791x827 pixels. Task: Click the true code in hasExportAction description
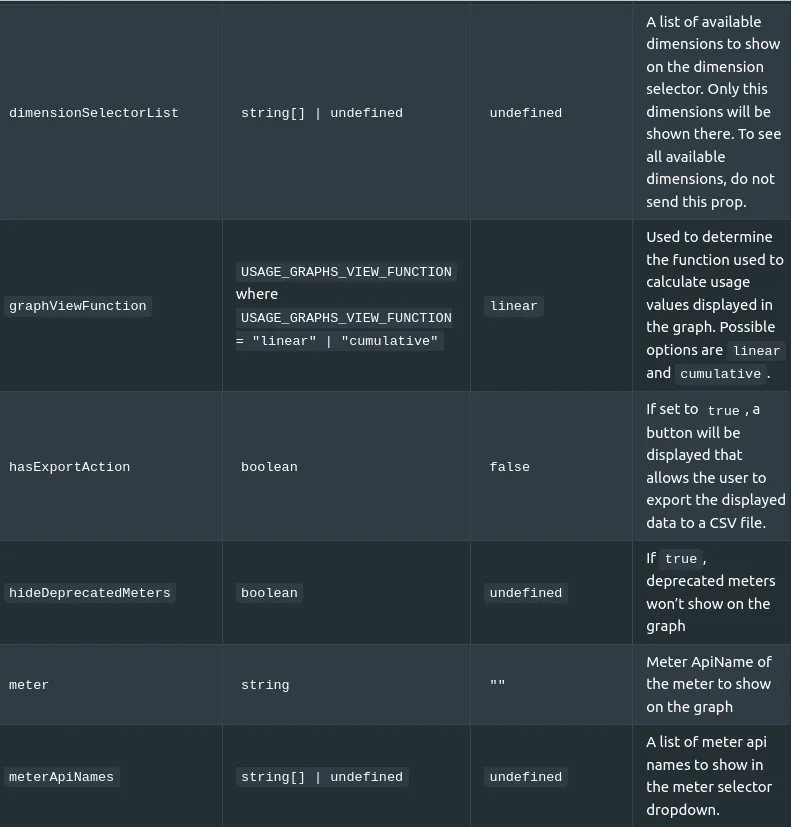tap(723, 411)
